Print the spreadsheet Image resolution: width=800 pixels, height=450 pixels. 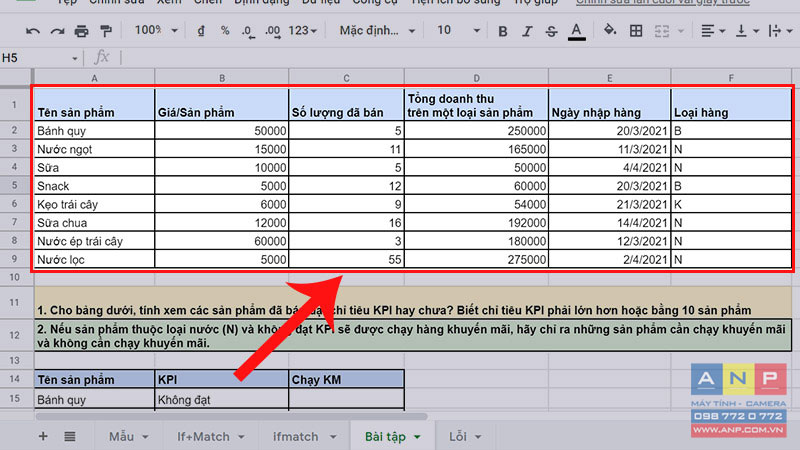pyautogui.click(x=81, y=31)
